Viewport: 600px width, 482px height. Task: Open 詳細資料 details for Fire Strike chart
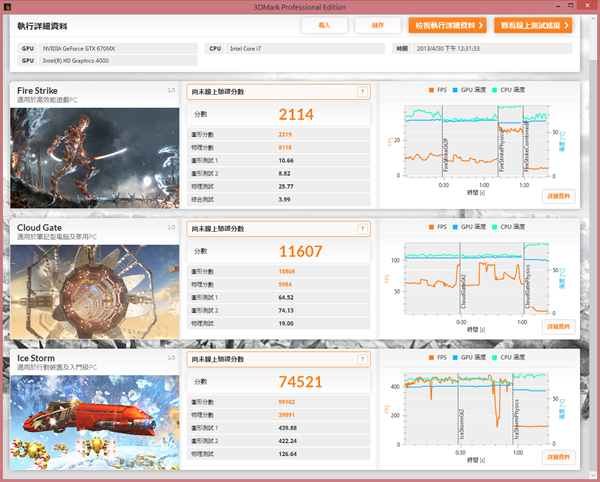click(558, 196)
